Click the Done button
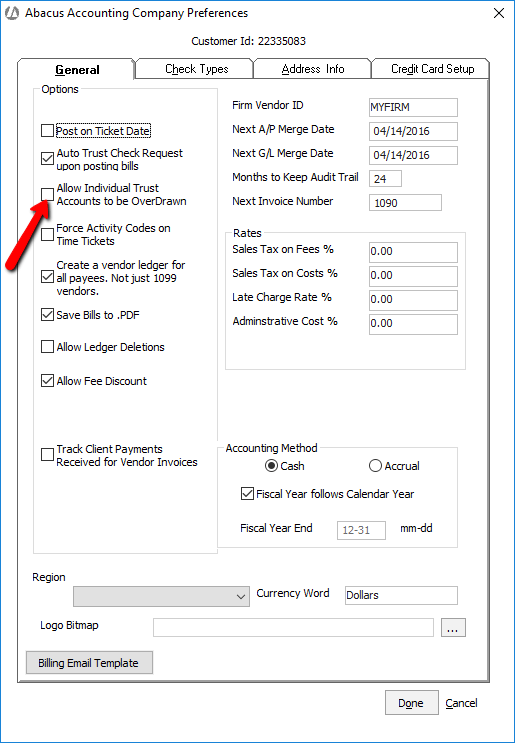 [x=411, y=703]
